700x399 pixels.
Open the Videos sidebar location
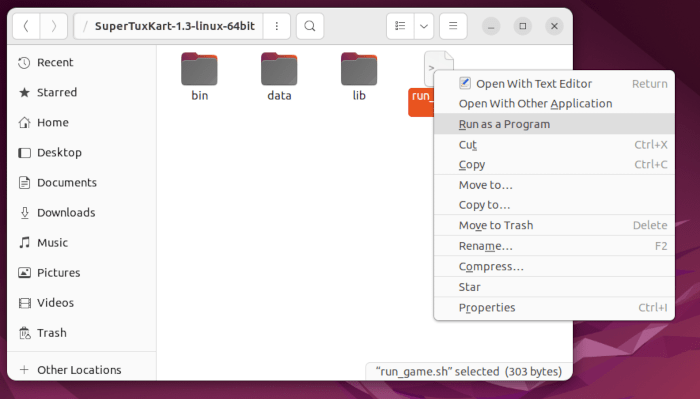click(x=82, y=303)
